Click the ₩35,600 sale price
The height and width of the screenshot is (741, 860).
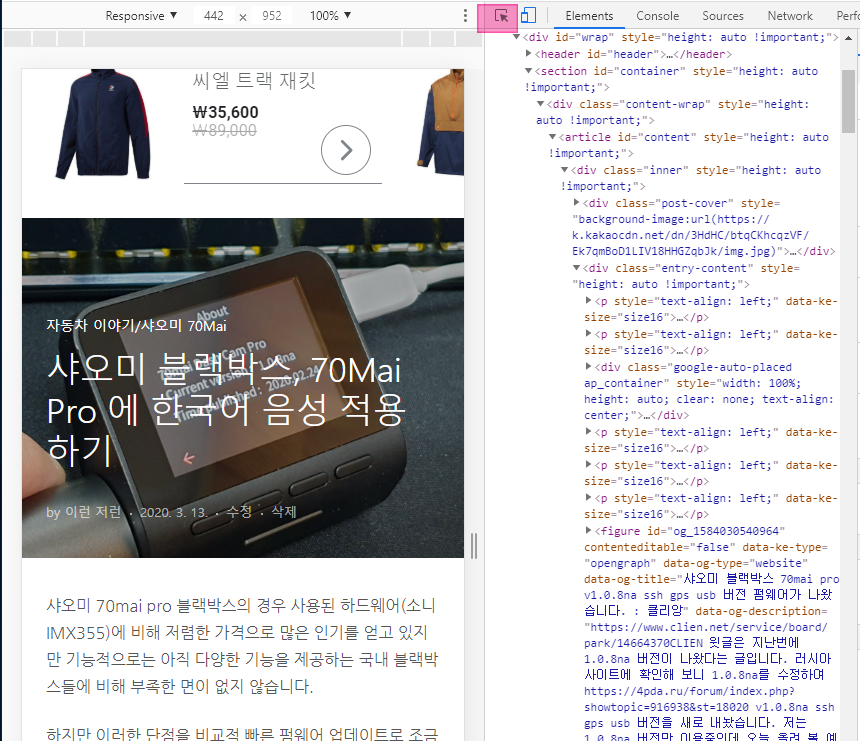tap(225, 112)
